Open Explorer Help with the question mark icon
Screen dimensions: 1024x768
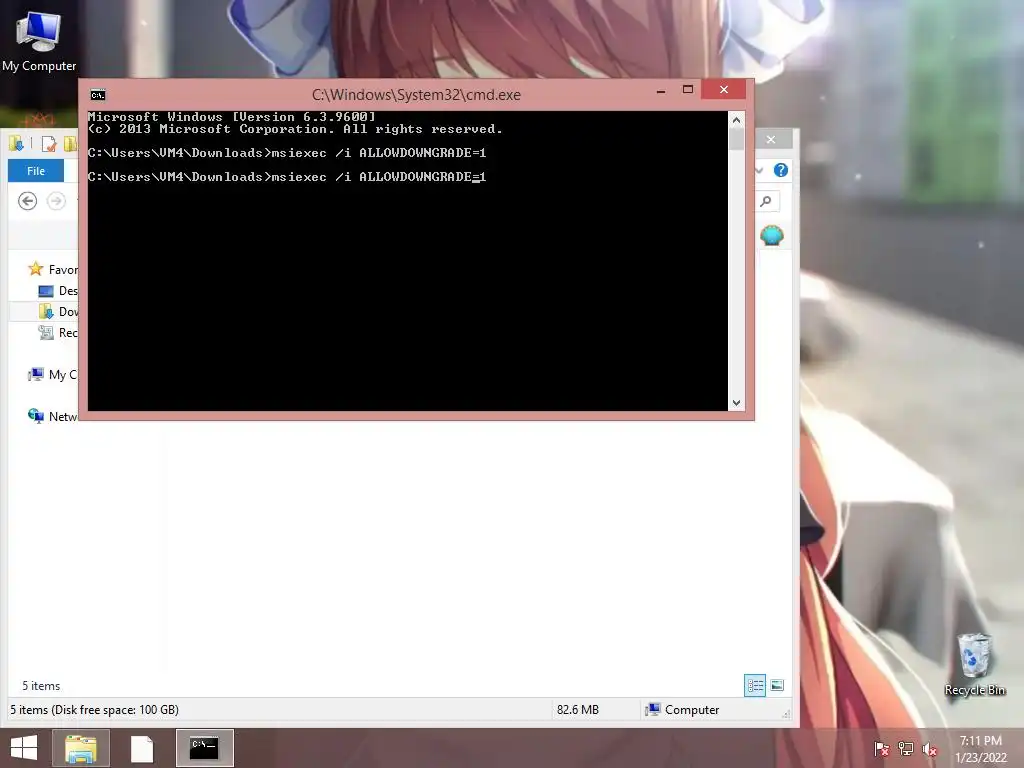(780, 170)
